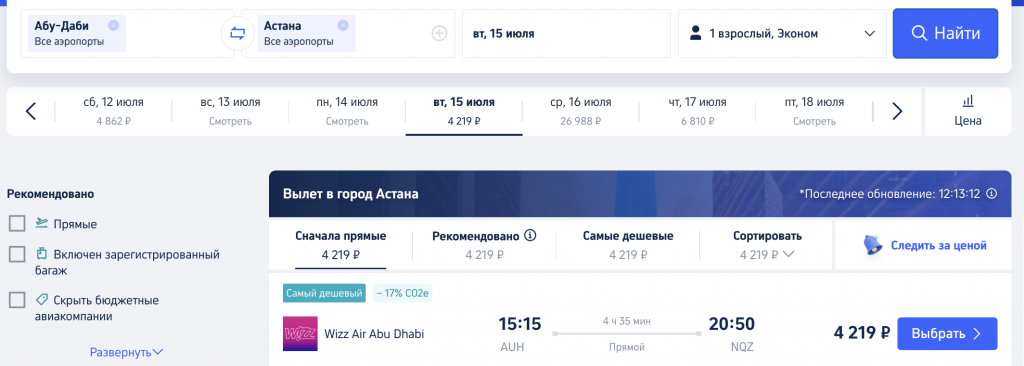
Task: Choose Wizz Air flight with Выбрать
Action: 947,333
